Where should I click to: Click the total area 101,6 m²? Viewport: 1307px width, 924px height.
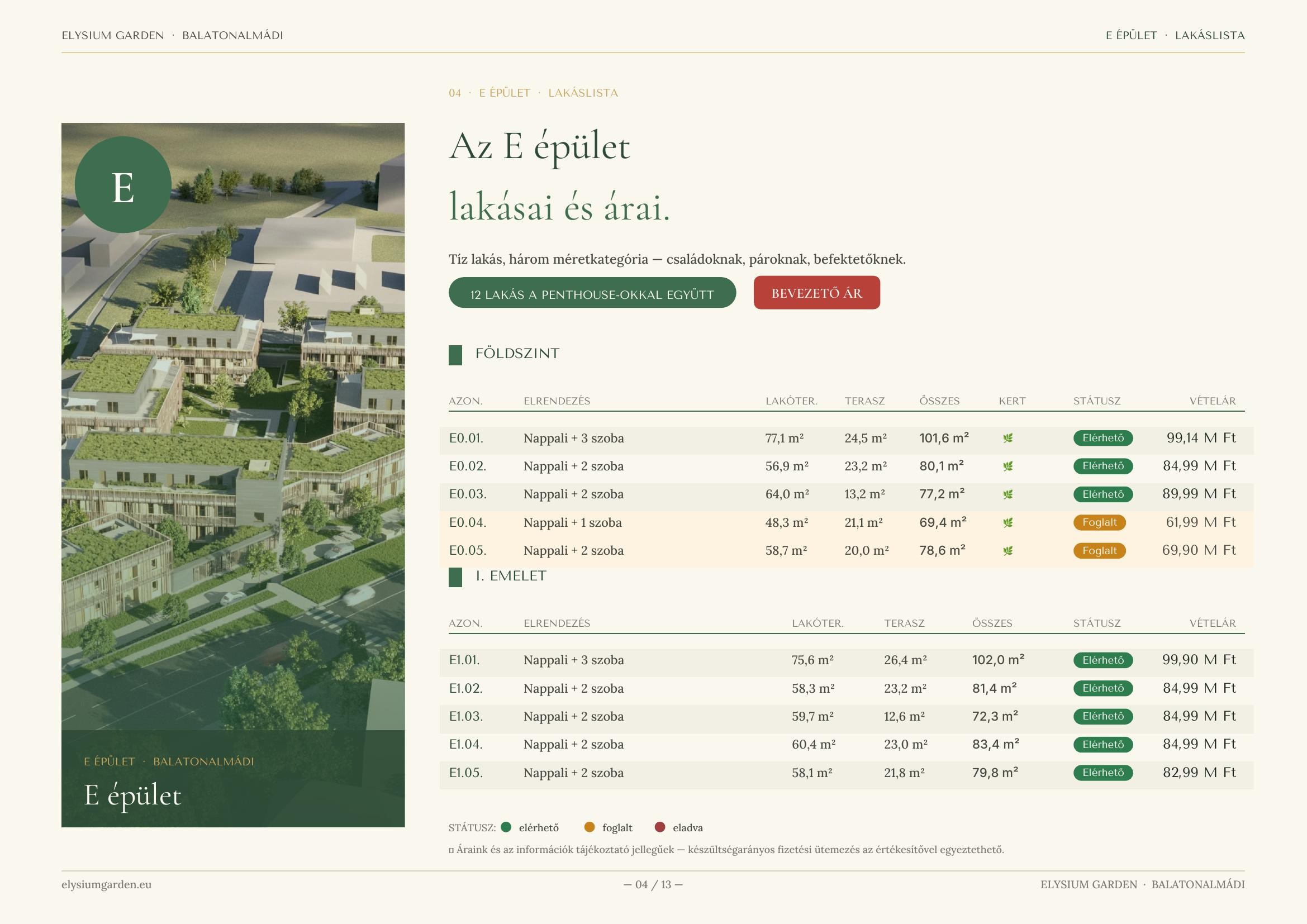[944, 437]
